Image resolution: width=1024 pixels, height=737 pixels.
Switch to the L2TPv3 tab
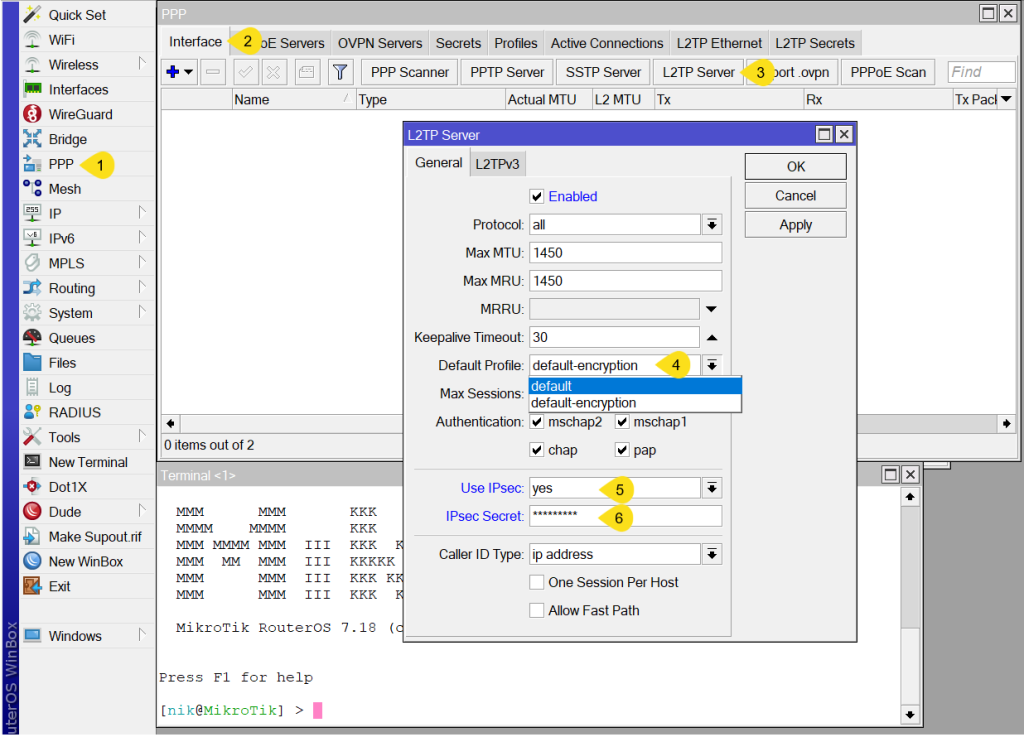[497, 164]
